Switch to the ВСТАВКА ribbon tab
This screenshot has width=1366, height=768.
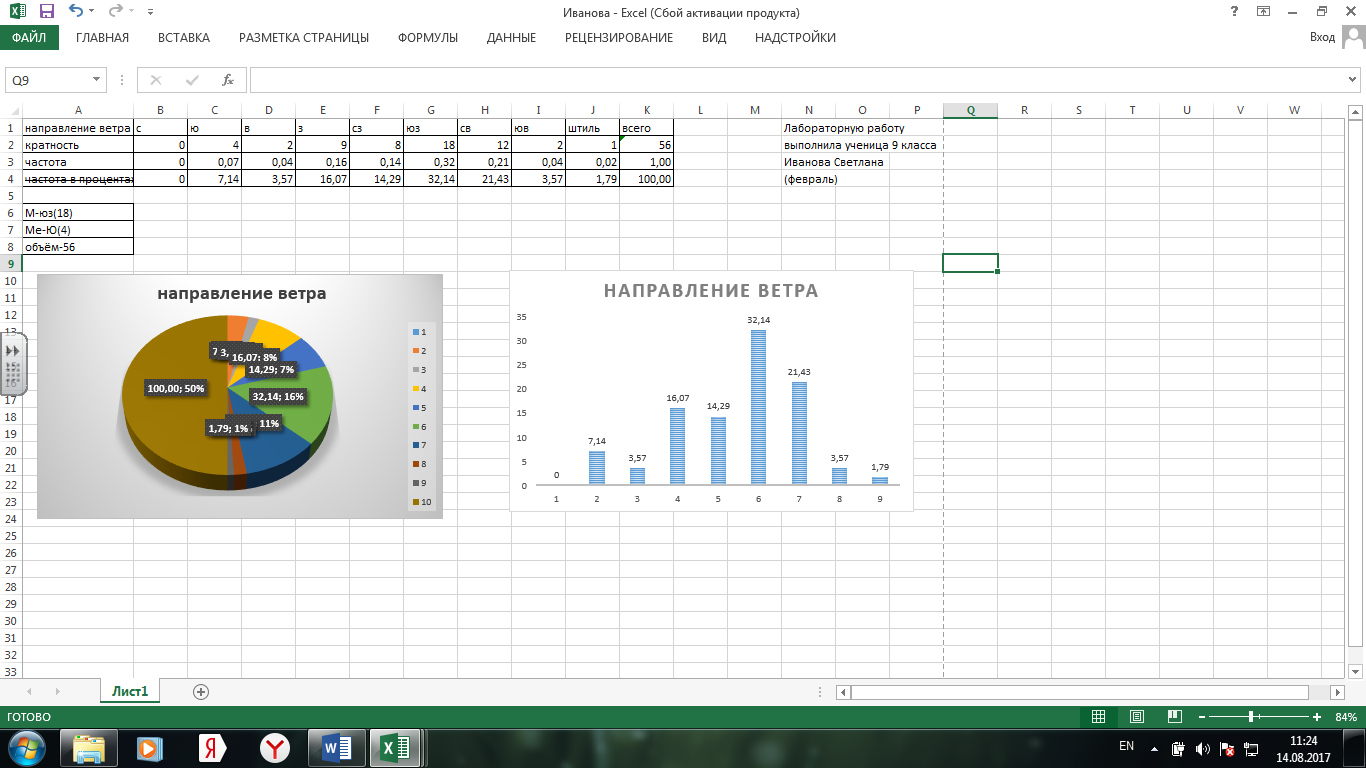coord(184,38)
